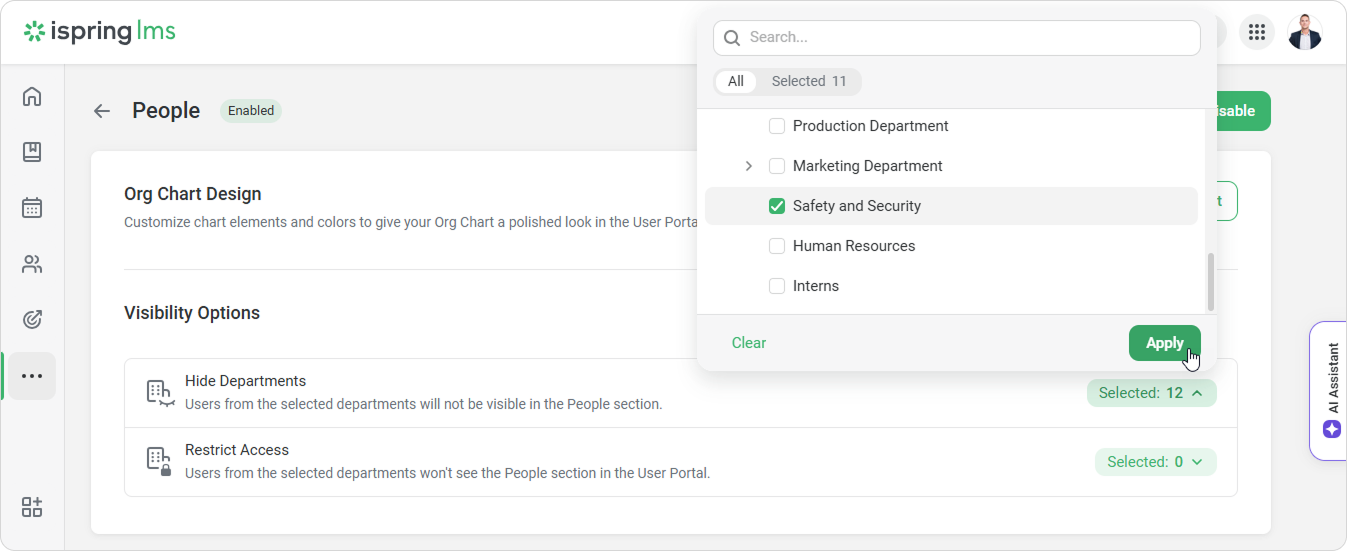Image resolution: width=1347 pixels, height=551 pixels.
Task: Open the add-ons grid icon at bottom left
Action: click(32, 507)
